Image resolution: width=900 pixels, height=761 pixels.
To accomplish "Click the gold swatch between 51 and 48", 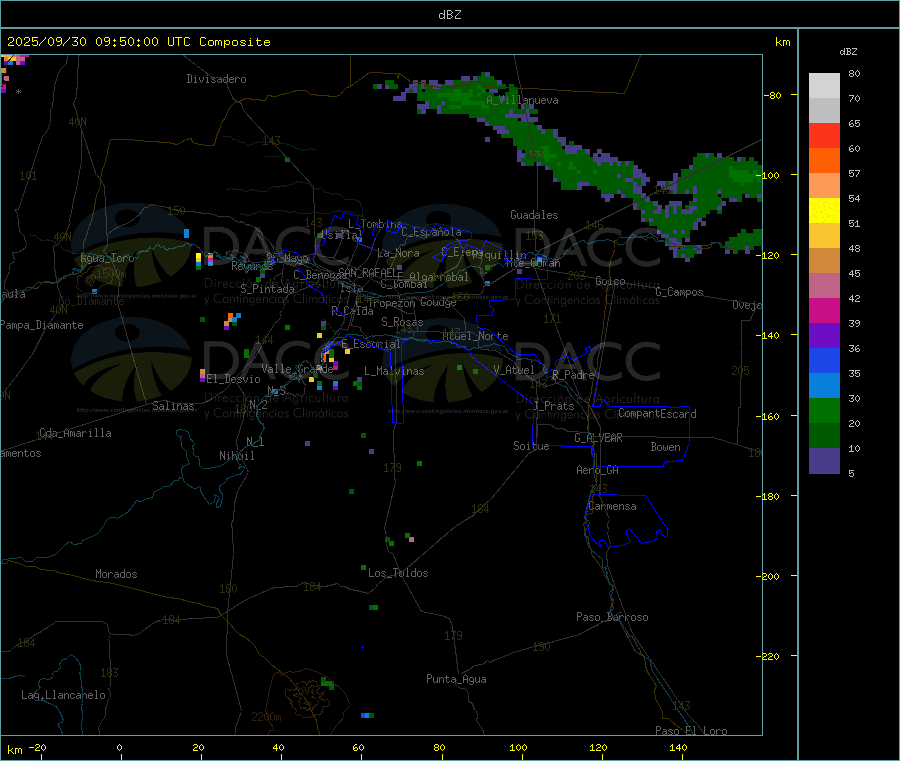I will pyautogui.click(x=824, y=236).
